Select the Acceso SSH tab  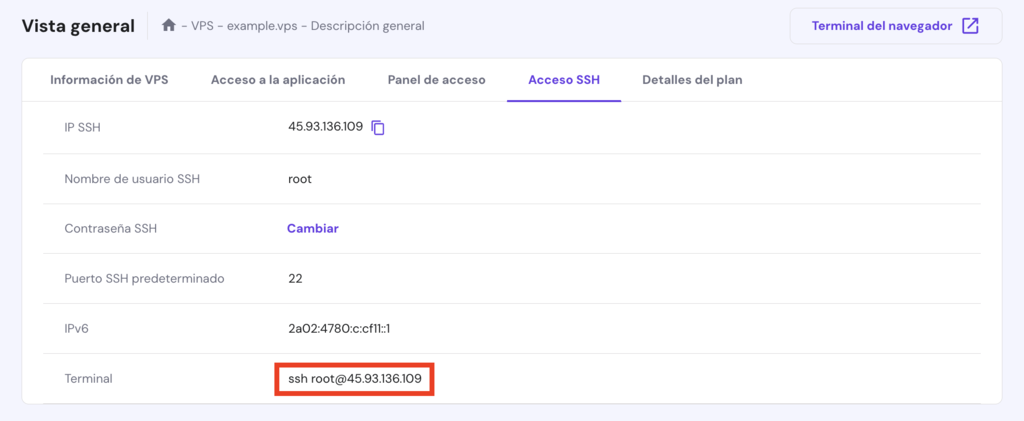[x=564, y=80]
